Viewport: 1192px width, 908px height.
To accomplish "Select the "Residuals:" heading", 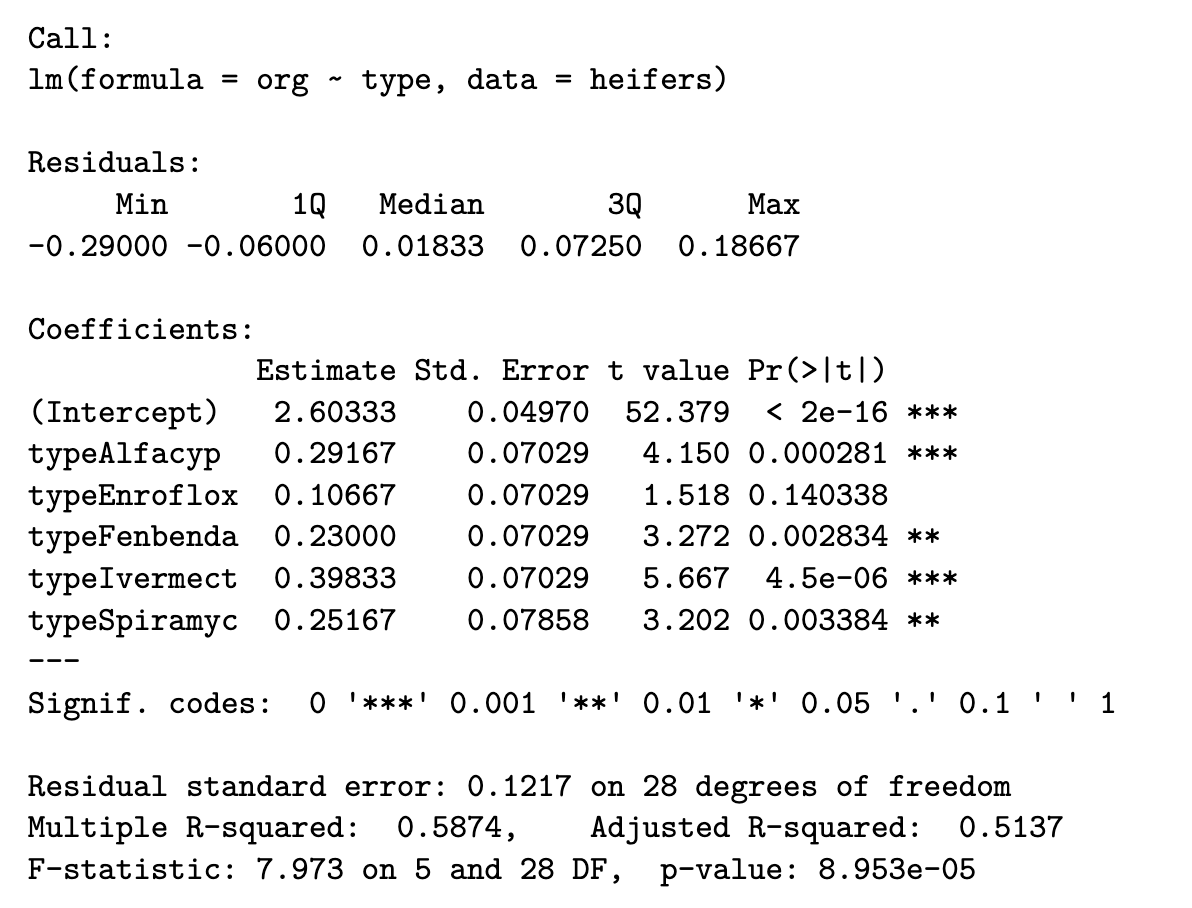I will click(114, 163).
